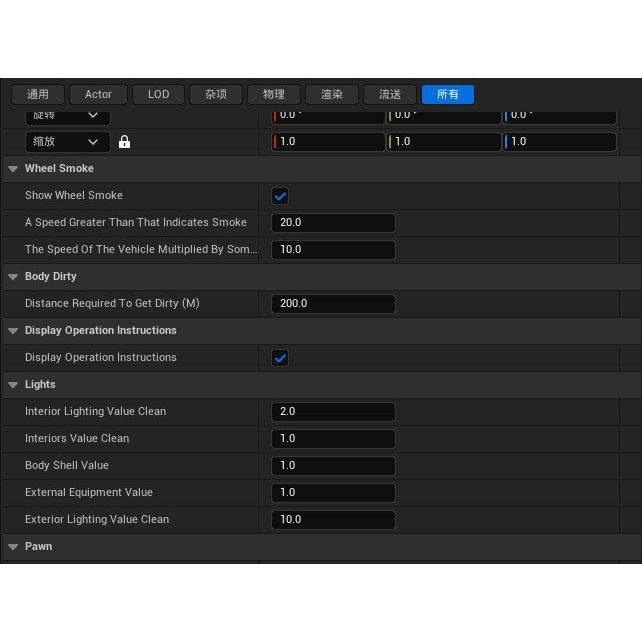The width and height of the screenshot is (642, 642).
Task: Collapse the Pawn category
Action: click(x=13, y=547)
